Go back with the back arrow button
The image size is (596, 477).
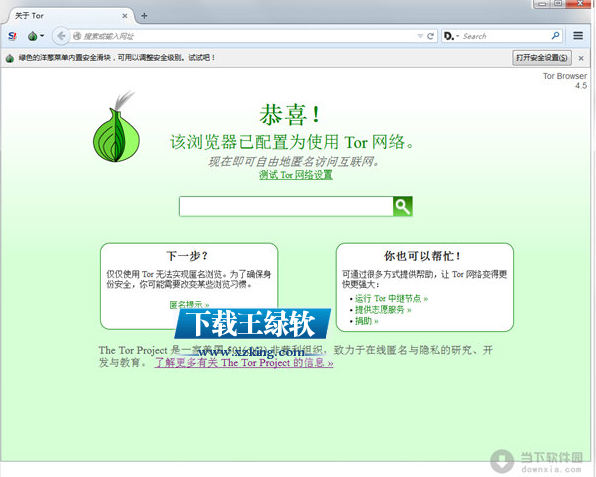click(61, 36)
